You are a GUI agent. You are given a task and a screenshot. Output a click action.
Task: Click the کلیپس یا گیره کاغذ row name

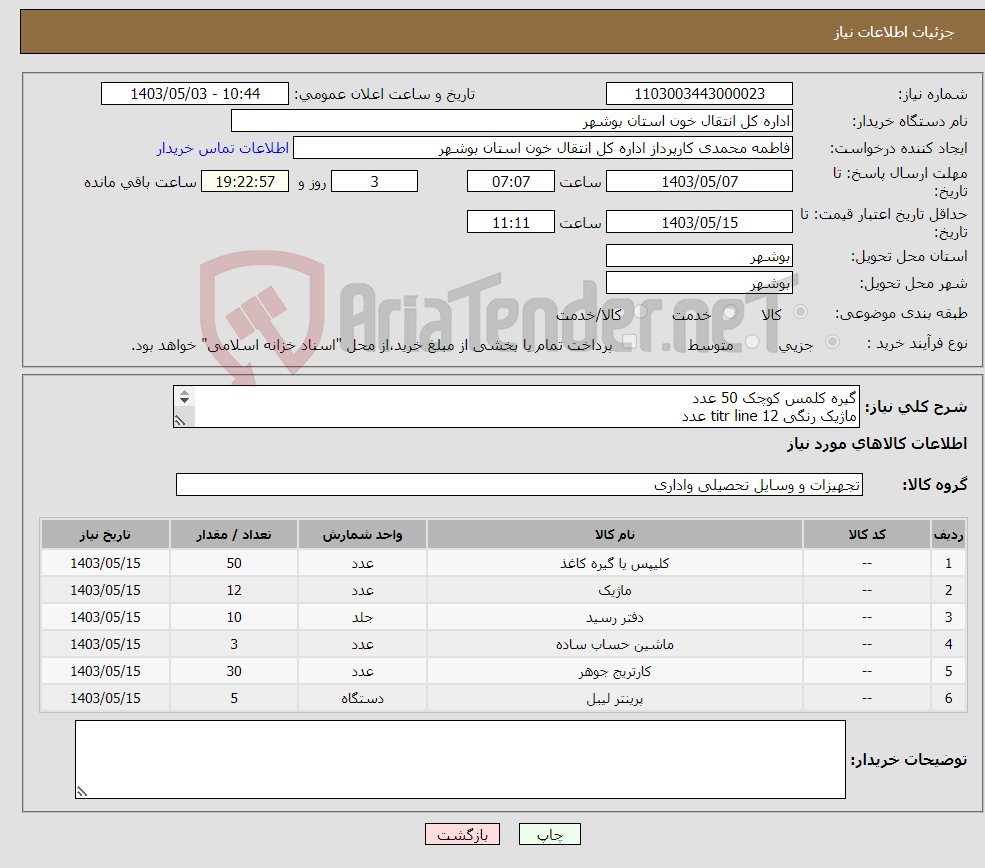click(615, 563)
